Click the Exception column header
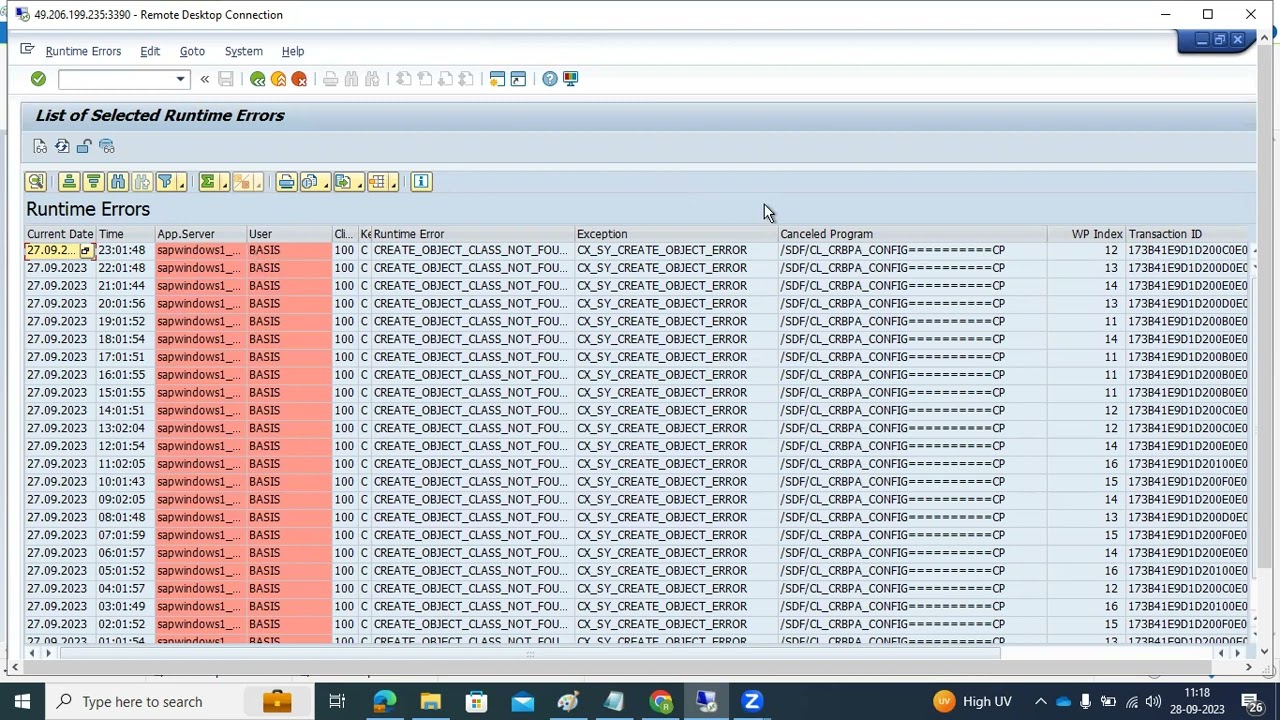 click(x=676, y=234)
